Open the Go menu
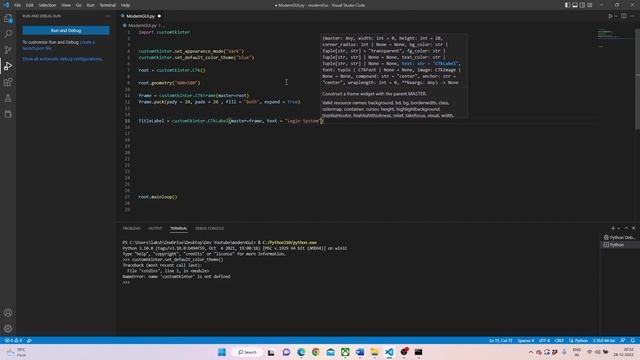This screenshot has height=360, width=640. coord(78,5)
